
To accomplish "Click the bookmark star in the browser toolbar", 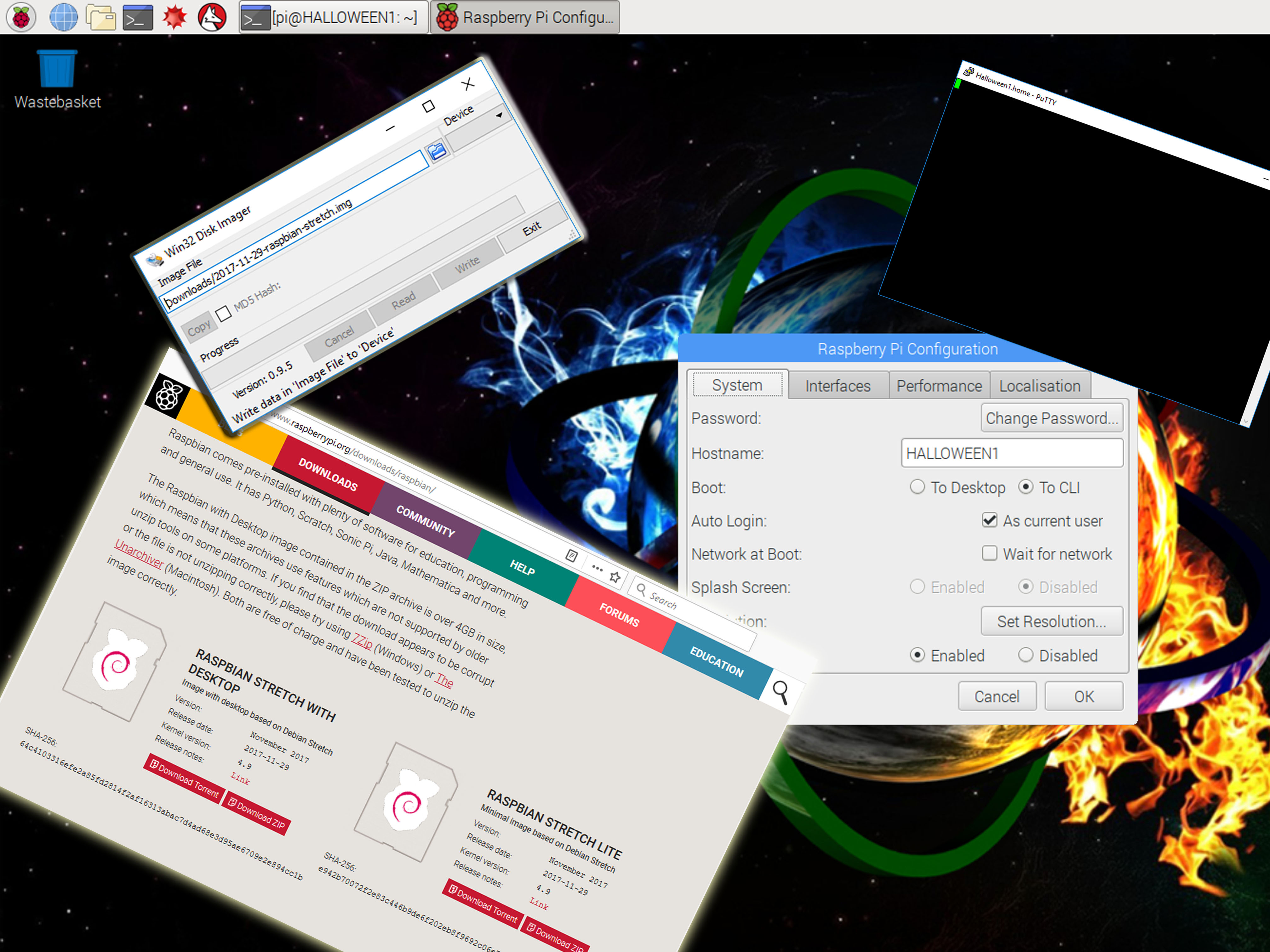I will click(x=615, y=577).
